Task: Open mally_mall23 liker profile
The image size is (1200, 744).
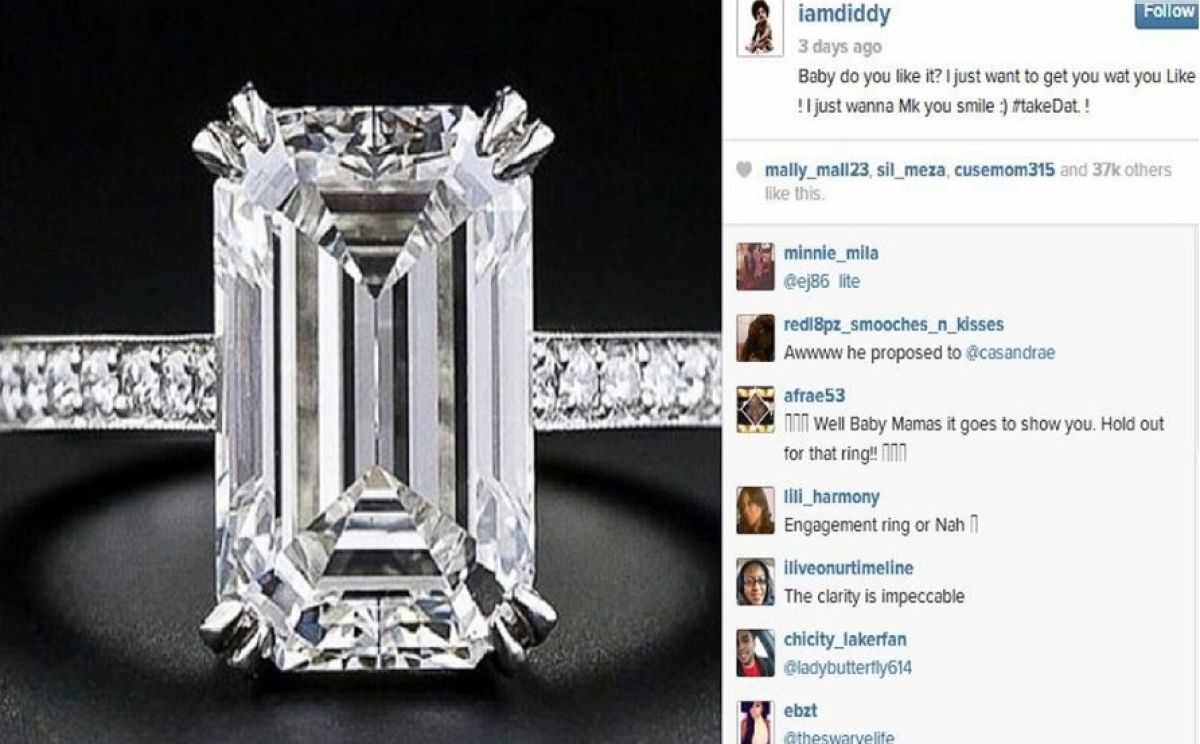Action: pyautogui.click(x=816, y=170)
